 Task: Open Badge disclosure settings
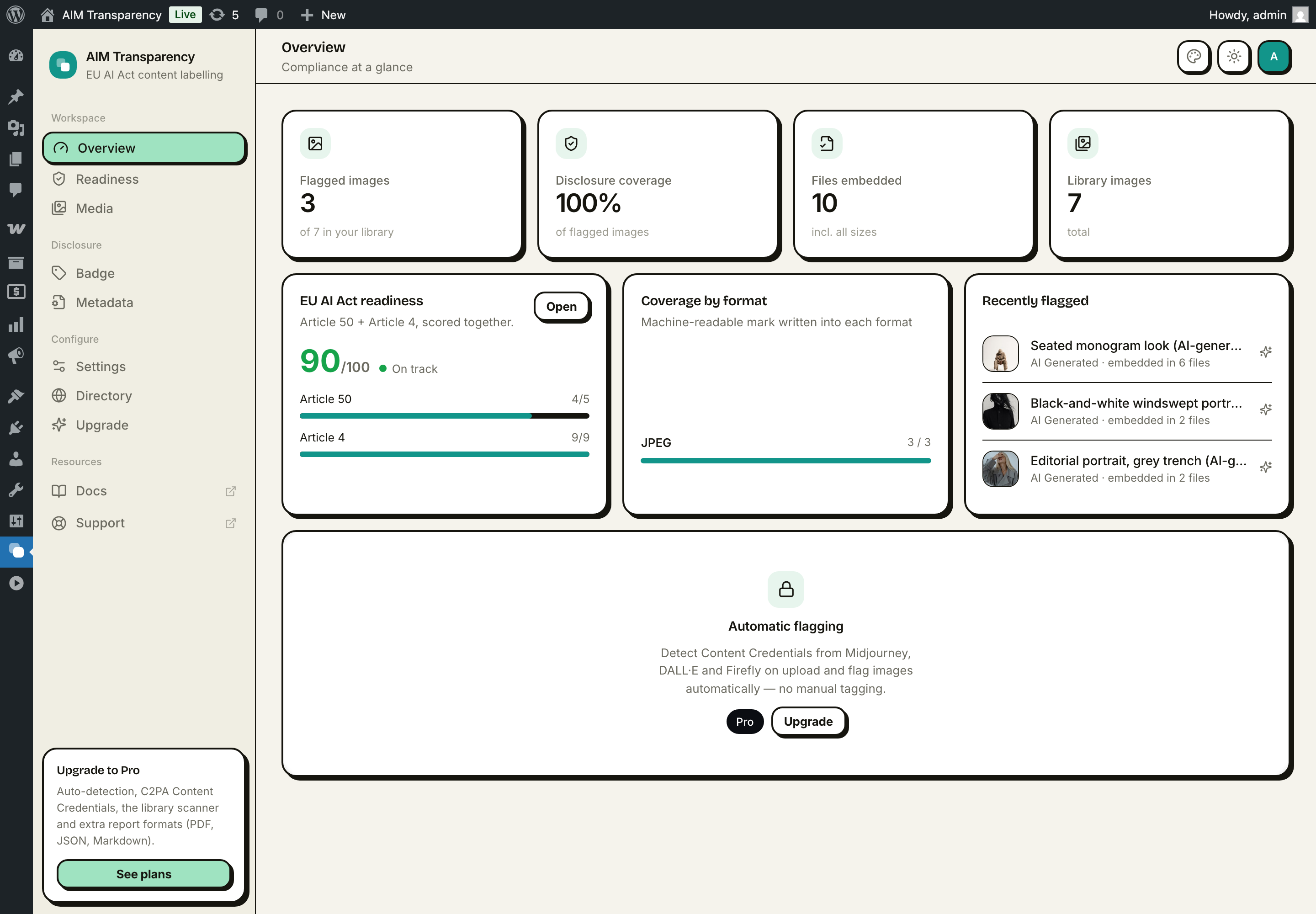(x=144, y=273)
